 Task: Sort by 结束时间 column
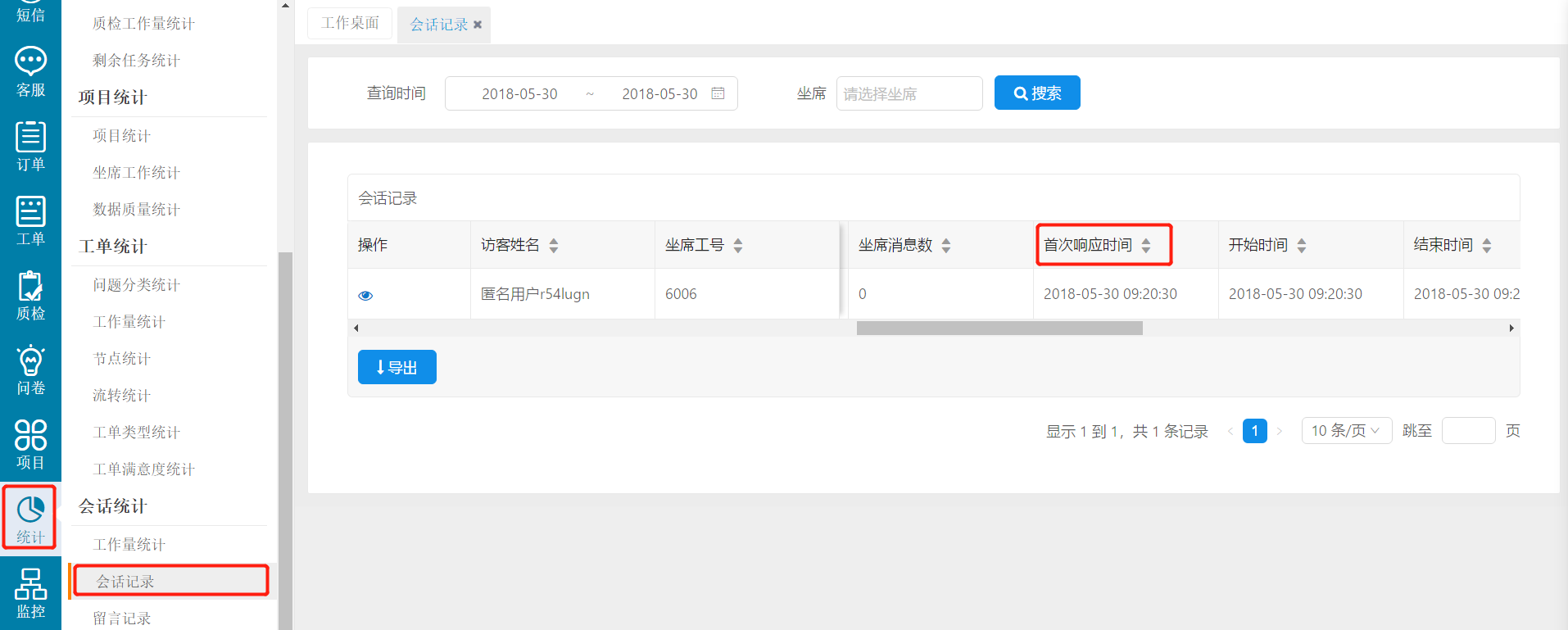1487,245
